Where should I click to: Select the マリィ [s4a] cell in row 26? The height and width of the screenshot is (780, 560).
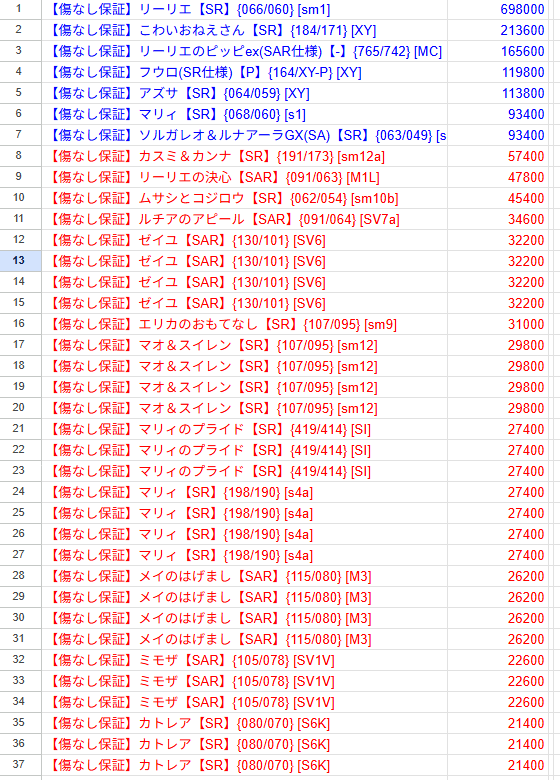[244, 534]
